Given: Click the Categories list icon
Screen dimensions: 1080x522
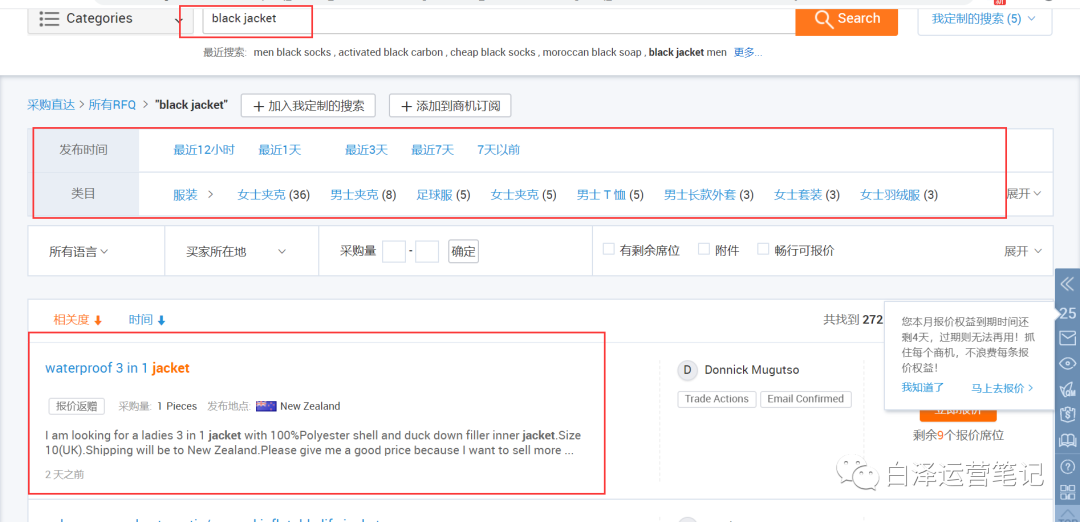Looking at the screenshot, I should pos(49,19).
